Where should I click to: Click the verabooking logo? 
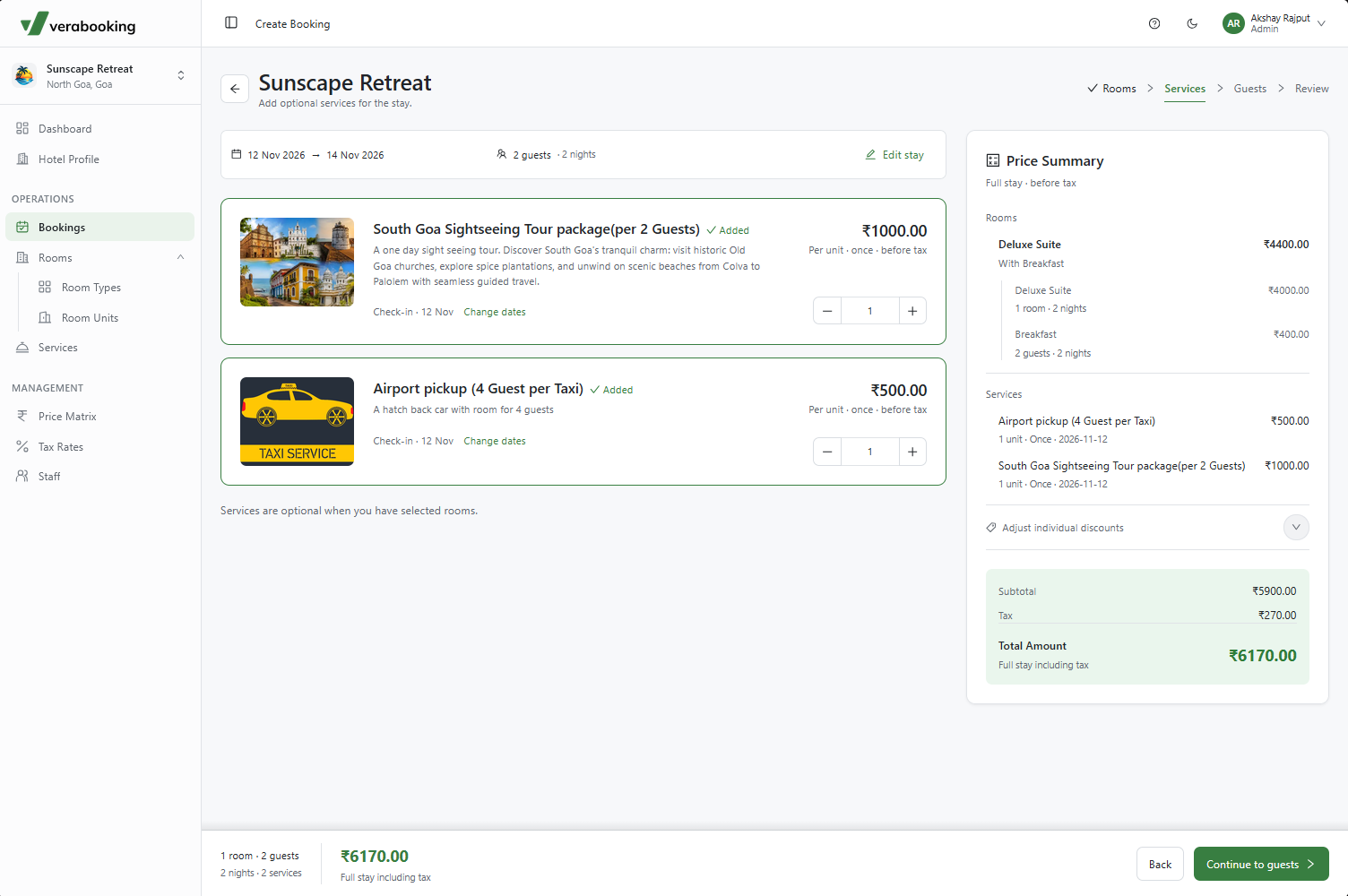(78, 24)
